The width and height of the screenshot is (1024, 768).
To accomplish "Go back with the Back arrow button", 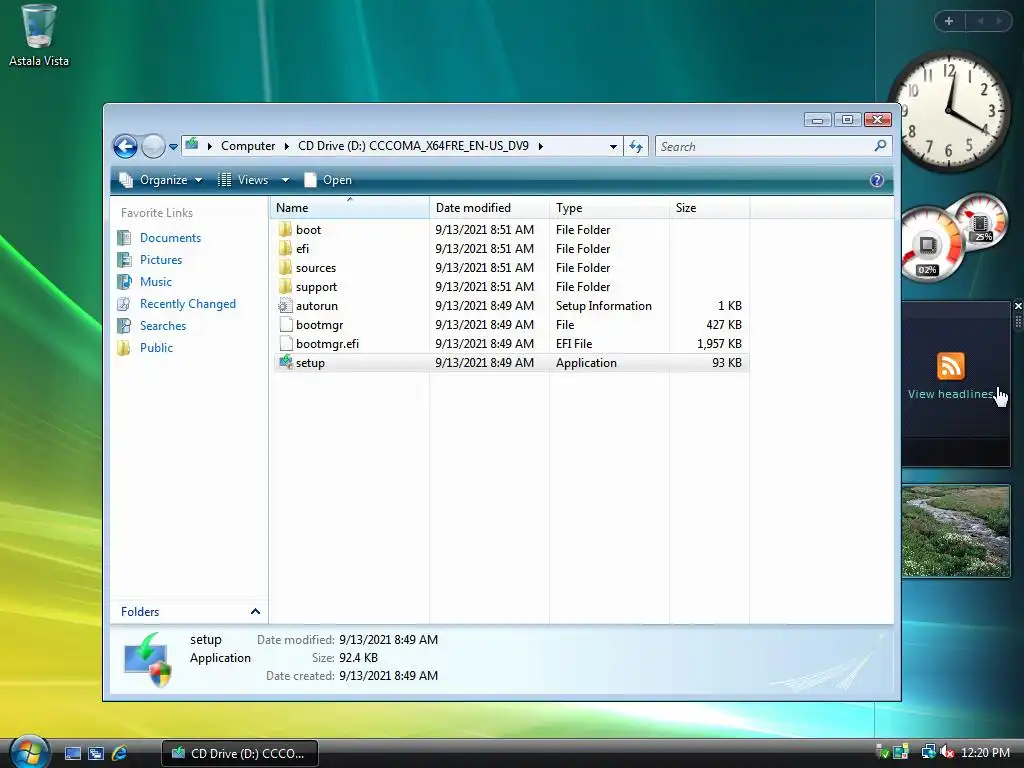I will point(125,146).
